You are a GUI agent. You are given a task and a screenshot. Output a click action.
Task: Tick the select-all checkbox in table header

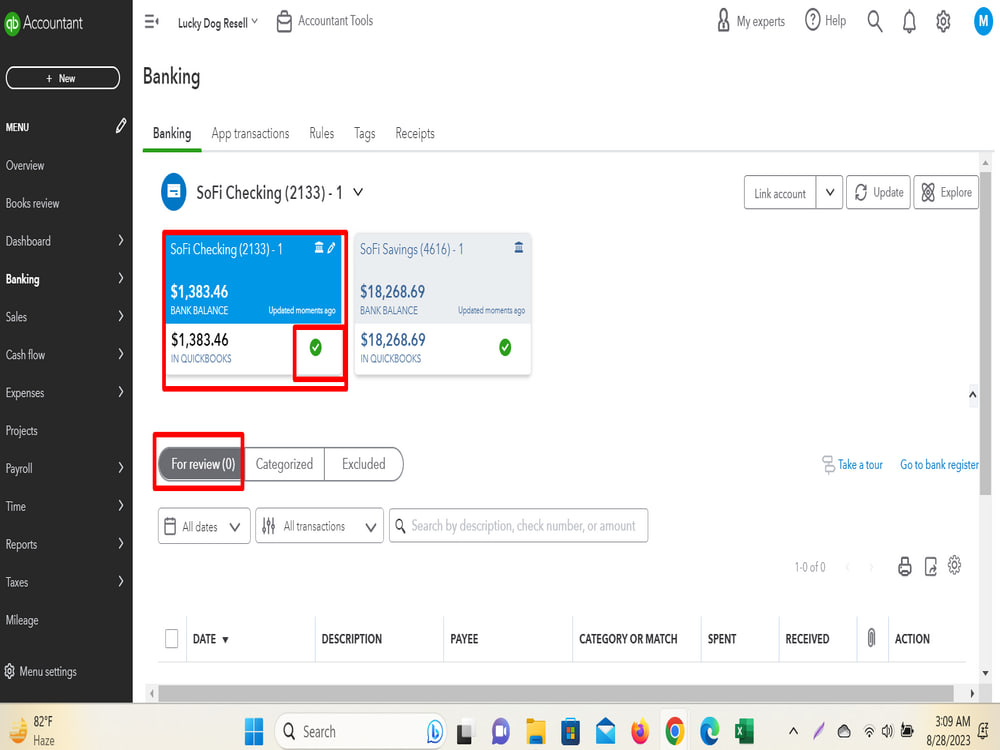point(172,638)
